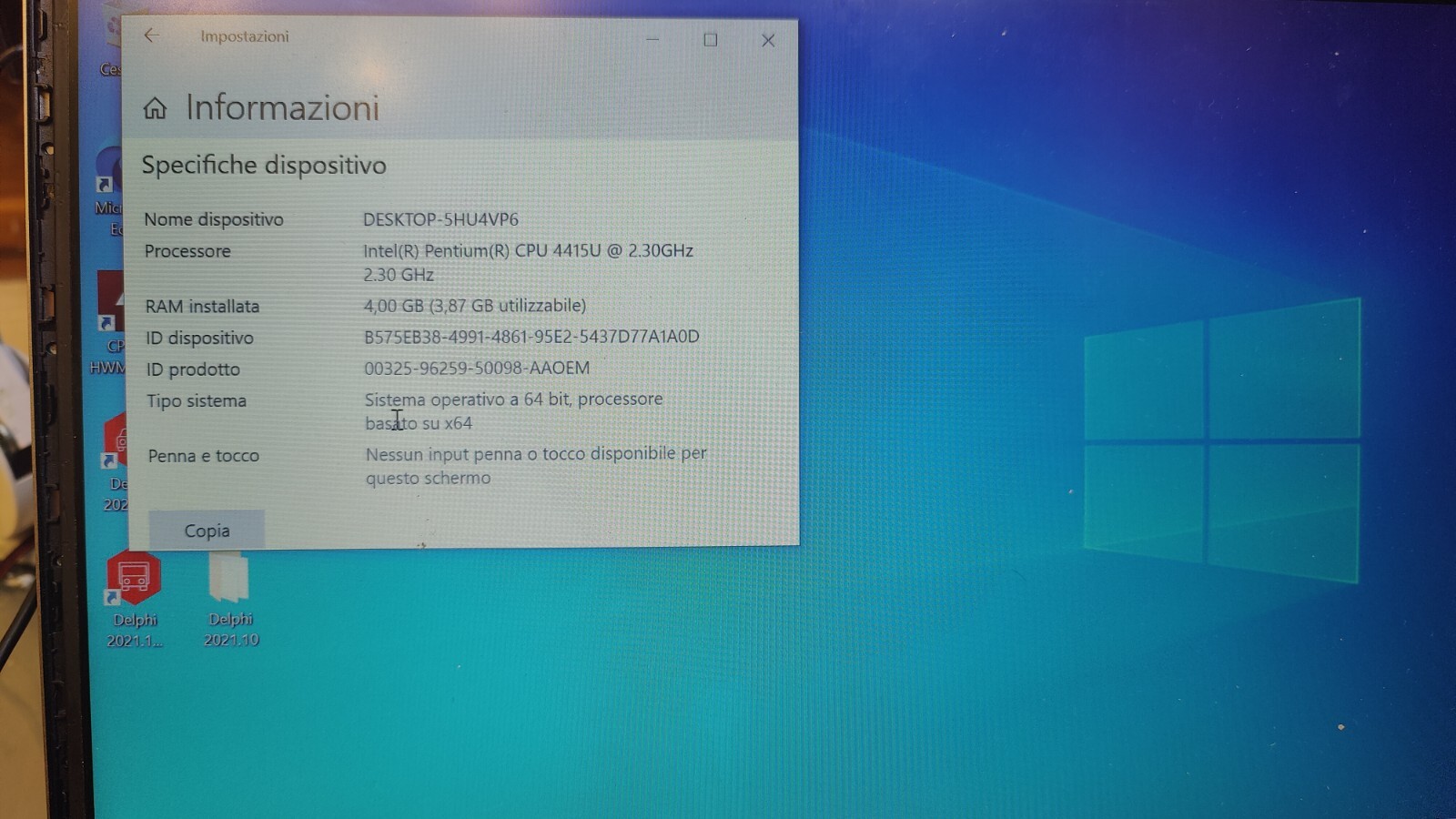This screenshot has height=819, width=1456.
Task: Select the device name DESKTOP-5HU4VP6
Action: coord(440,219)
